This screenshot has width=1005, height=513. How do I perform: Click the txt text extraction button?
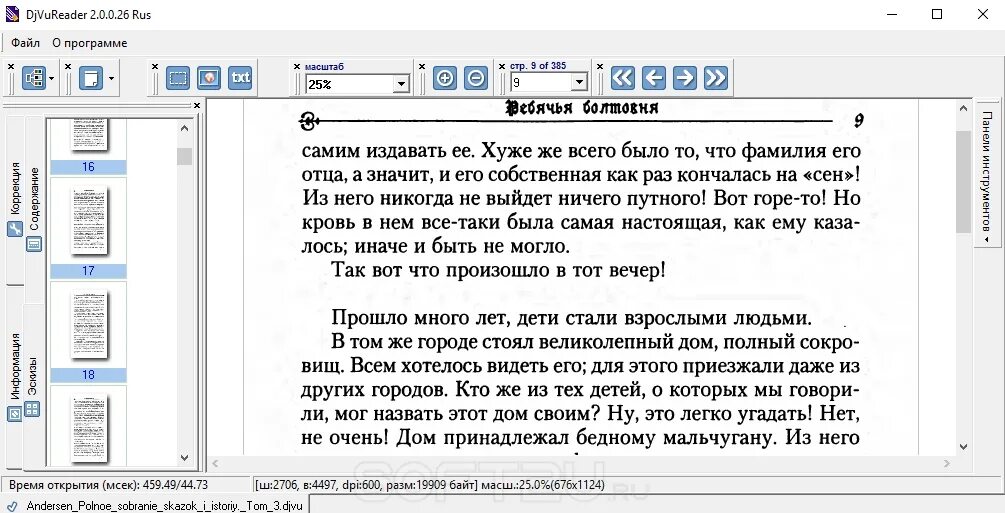click(240, 78)
